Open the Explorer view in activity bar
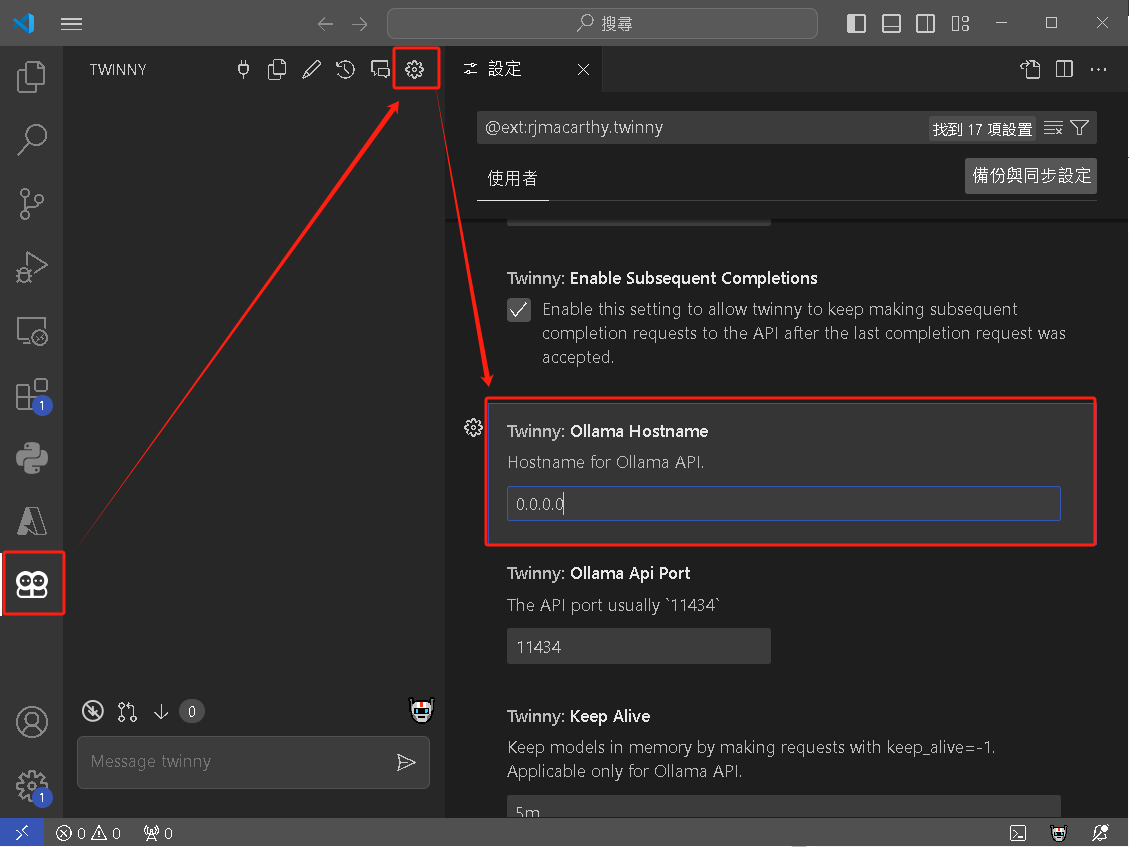This screenshot has height=847, width=1129. pos(31,76)
